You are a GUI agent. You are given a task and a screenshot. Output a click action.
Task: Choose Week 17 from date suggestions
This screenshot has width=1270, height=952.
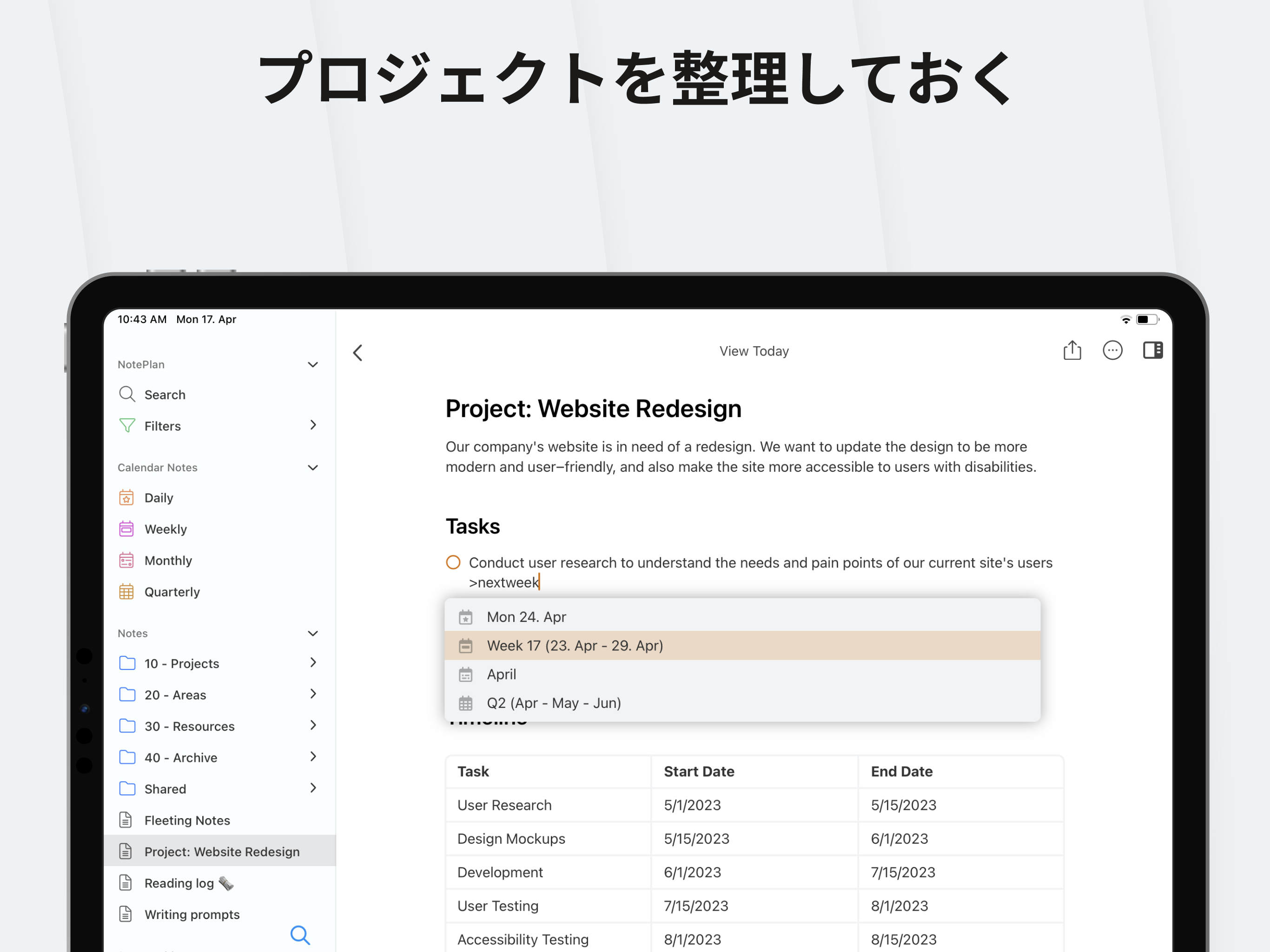click(x=574, y=645)
